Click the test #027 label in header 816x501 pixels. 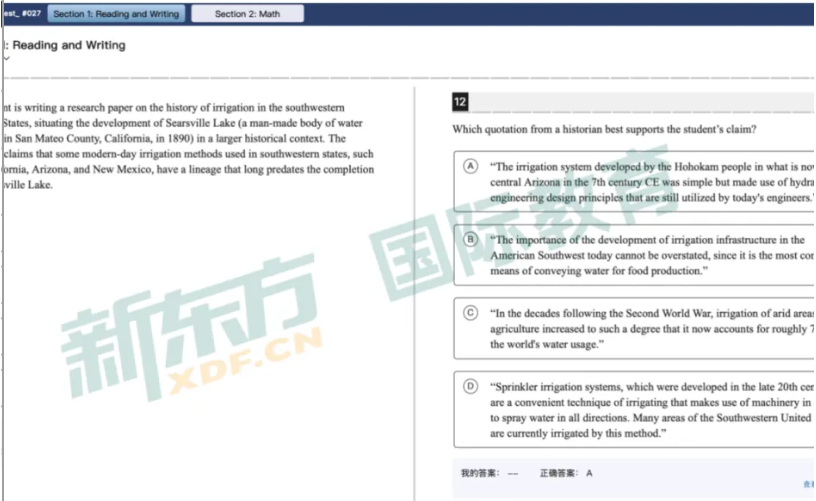(x=21, y=14)
